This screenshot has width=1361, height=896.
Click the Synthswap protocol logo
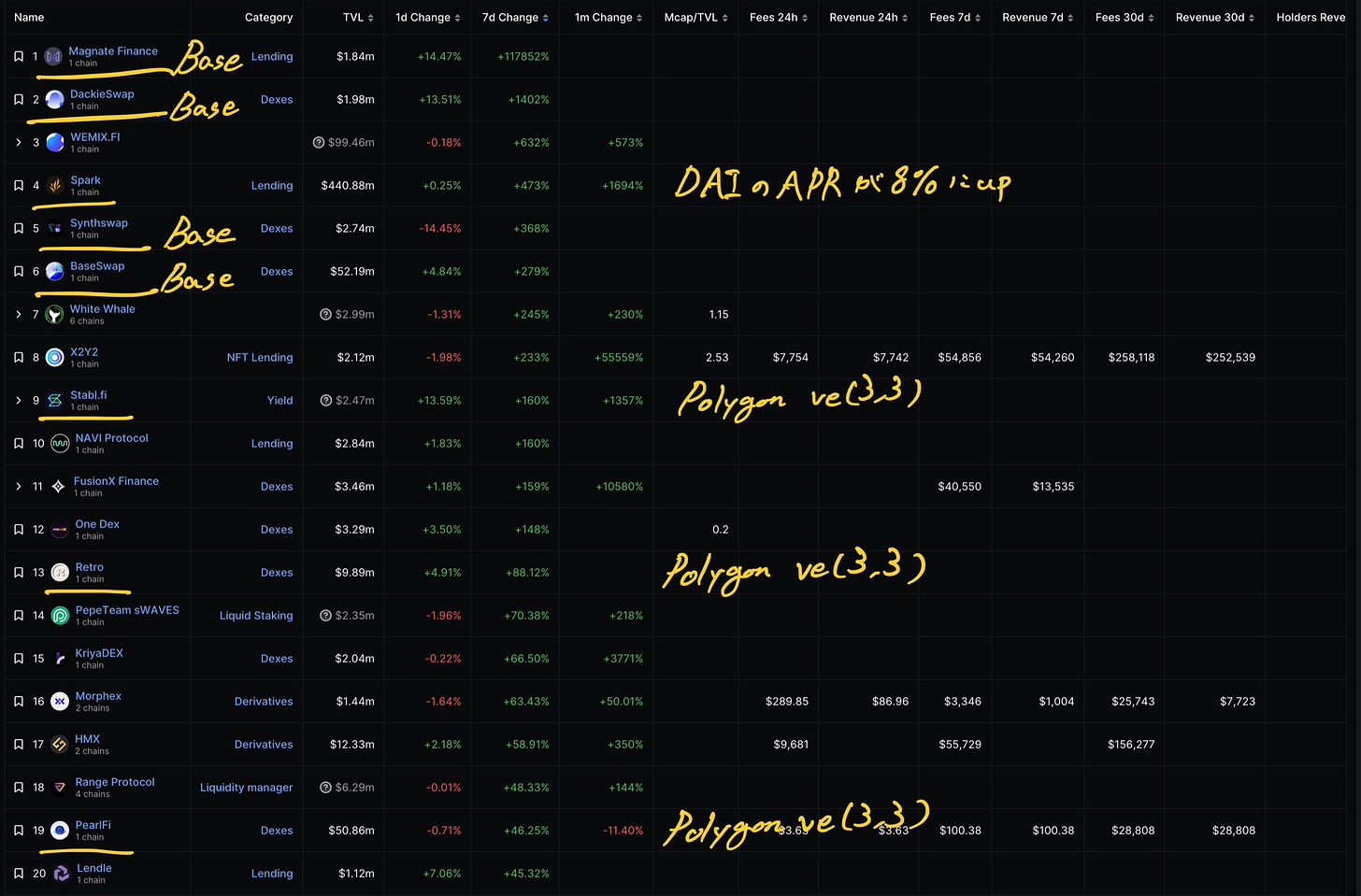[x=55, y=229]
